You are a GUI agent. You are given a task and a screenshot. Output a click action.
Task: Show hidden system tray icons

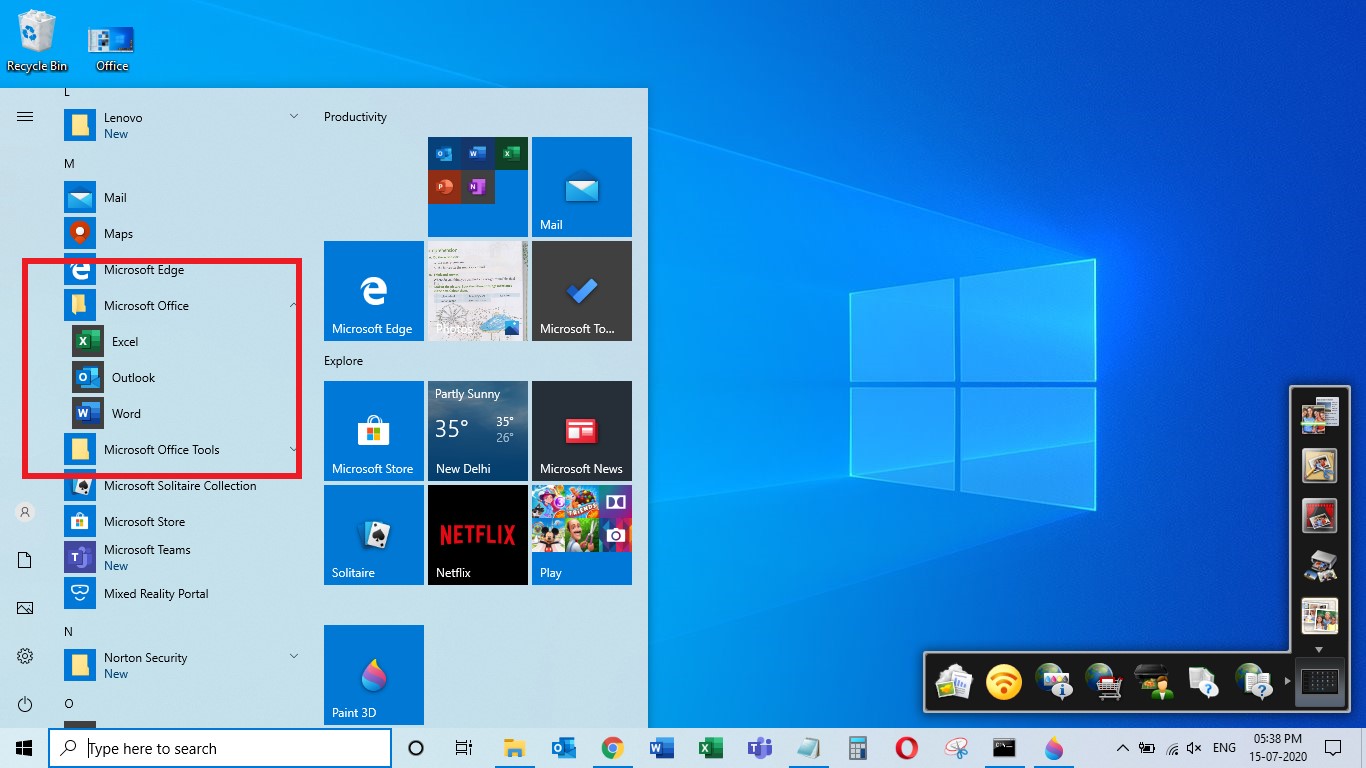[x=1122, y=748]
